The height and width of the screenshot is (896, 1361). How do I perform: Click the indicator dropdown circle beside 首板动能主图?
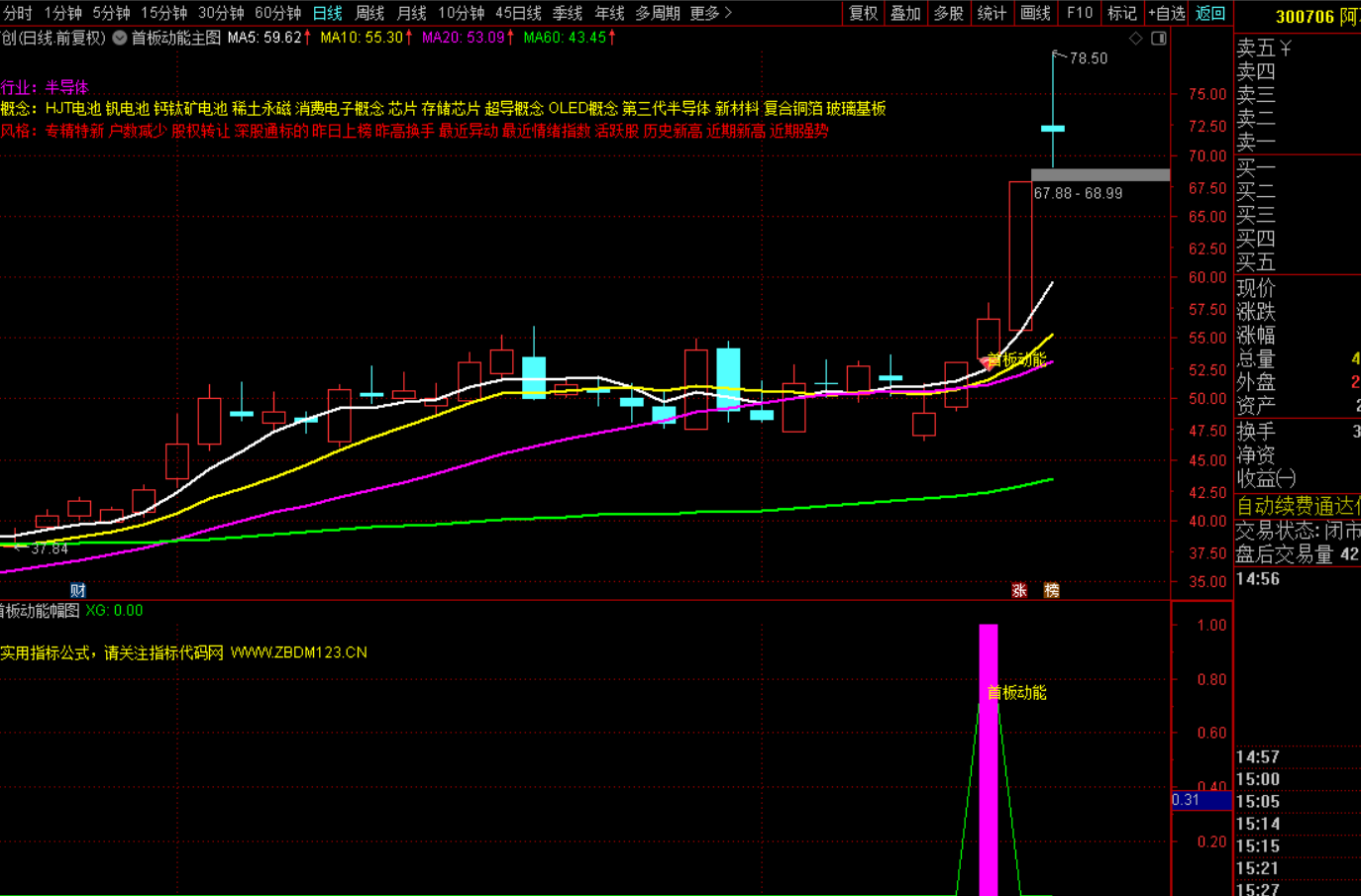click(120, 38)
